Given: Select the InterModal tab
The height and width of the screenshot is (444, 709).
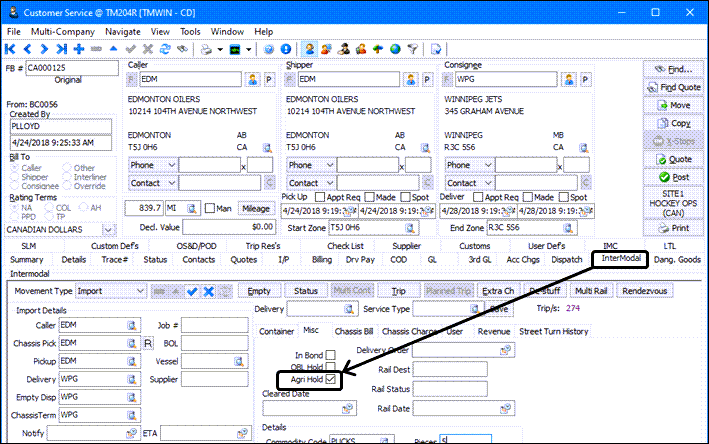Looking at the screenshot, I should click(x=620, y=259).
